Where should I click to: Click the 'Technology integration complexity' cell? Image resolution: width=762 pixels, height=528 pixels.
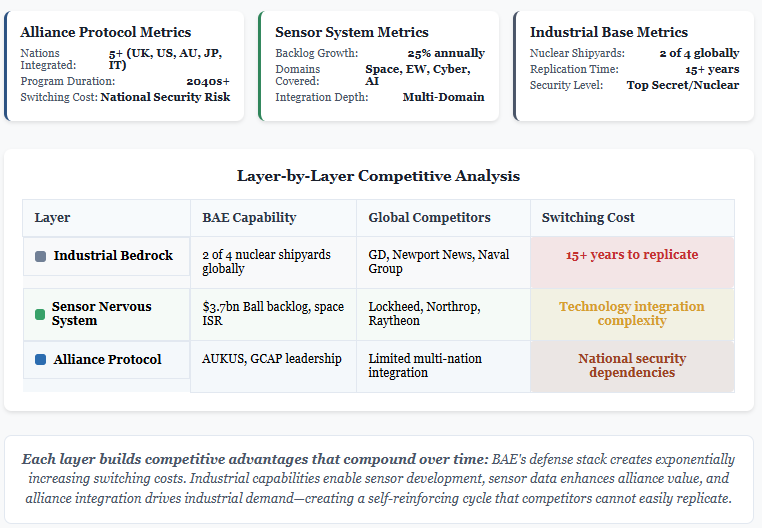632,314
